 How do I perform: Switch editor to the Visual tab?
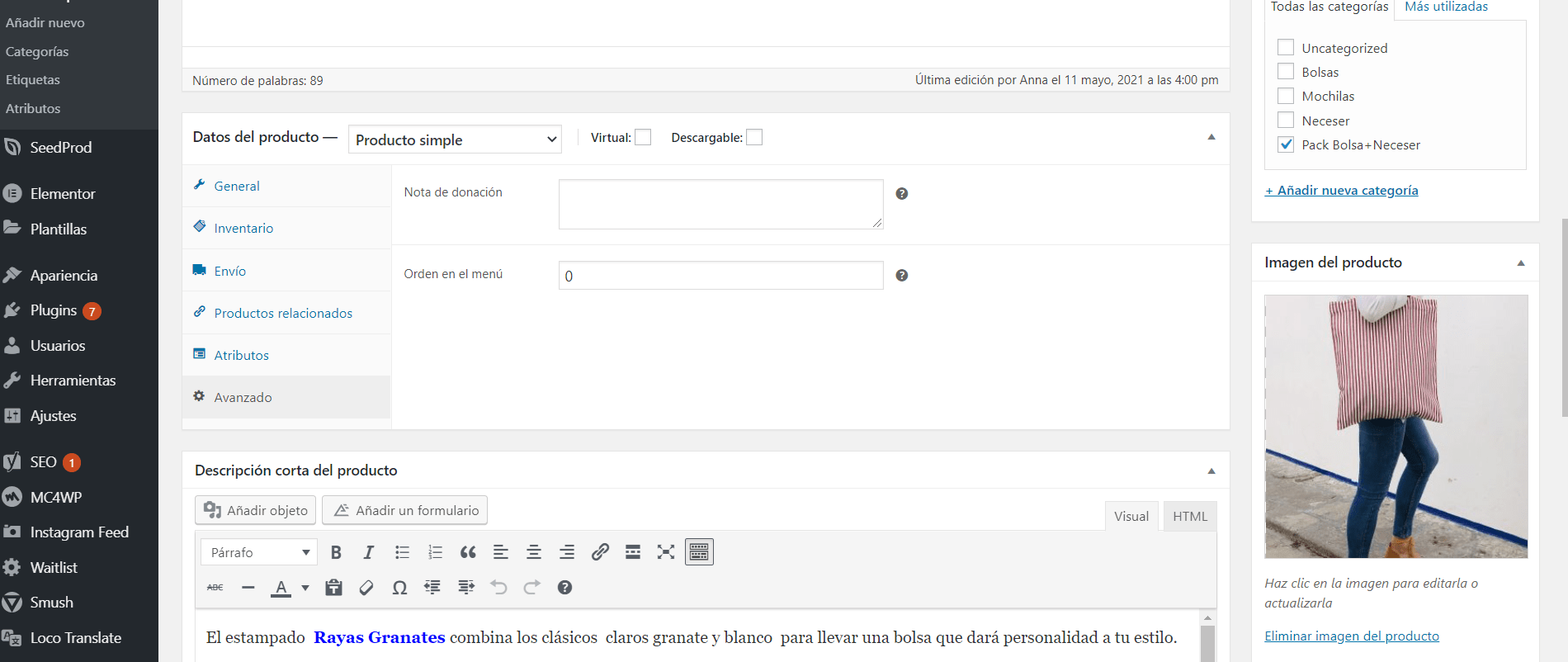pos(1131,516)
